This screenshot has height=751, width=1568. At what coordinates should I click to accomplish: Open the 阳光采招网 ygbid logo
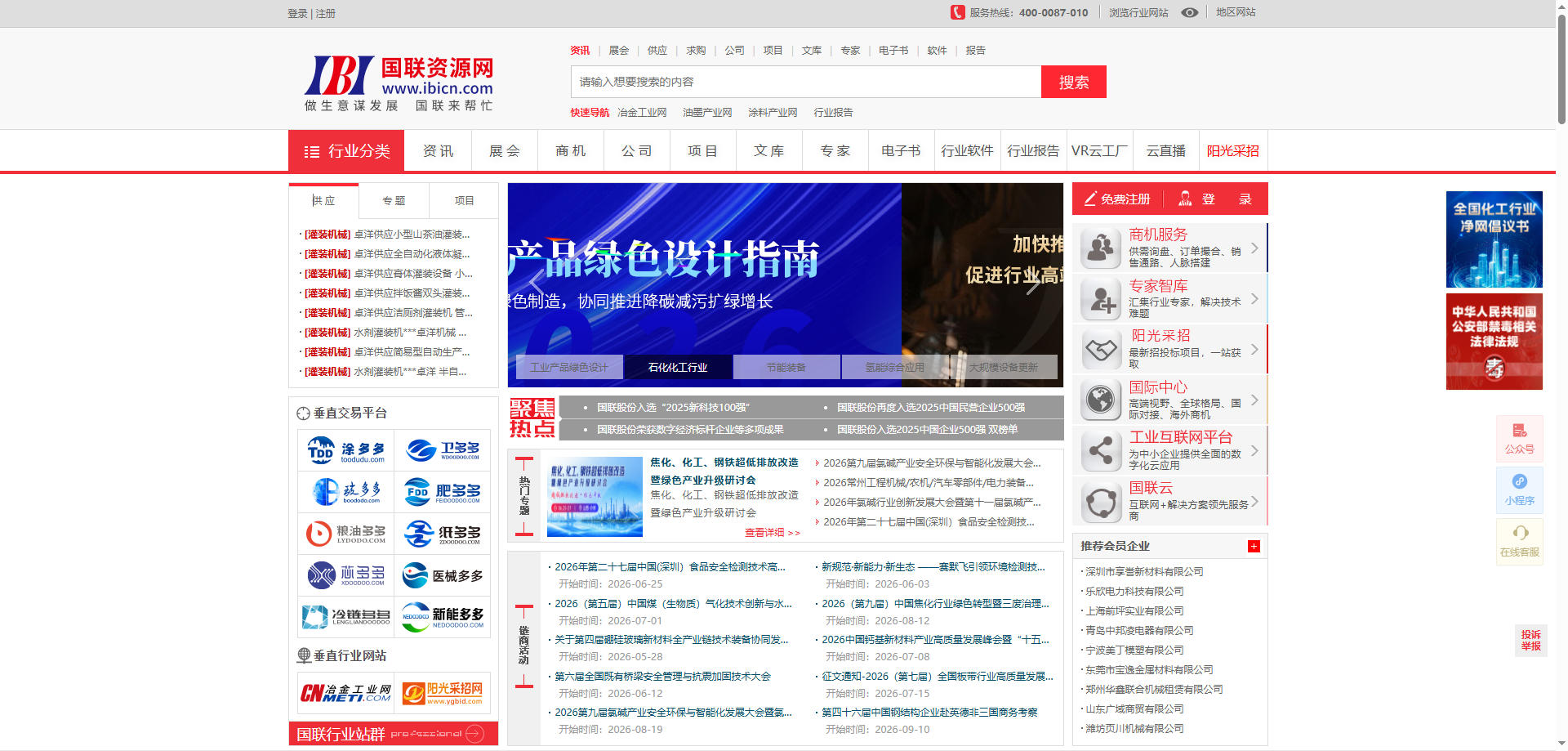[x=443, y=693]
